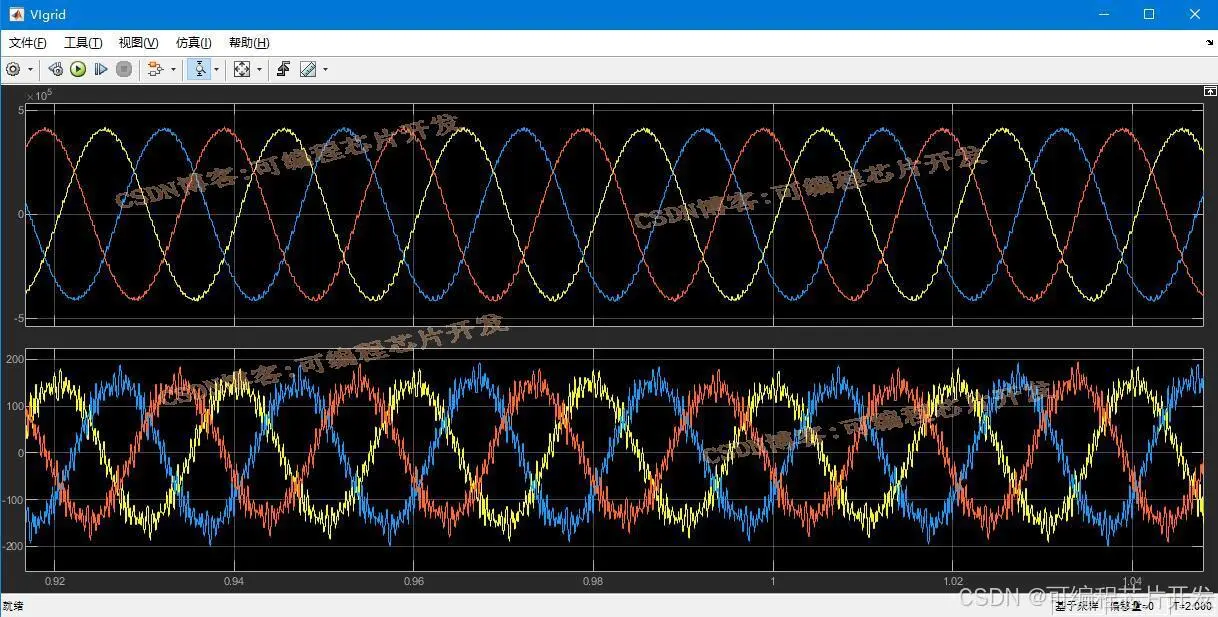Viewport: 1218px width, 617px height.
Task: Open the 帮助(H) menu
Action: click(249, 43)
